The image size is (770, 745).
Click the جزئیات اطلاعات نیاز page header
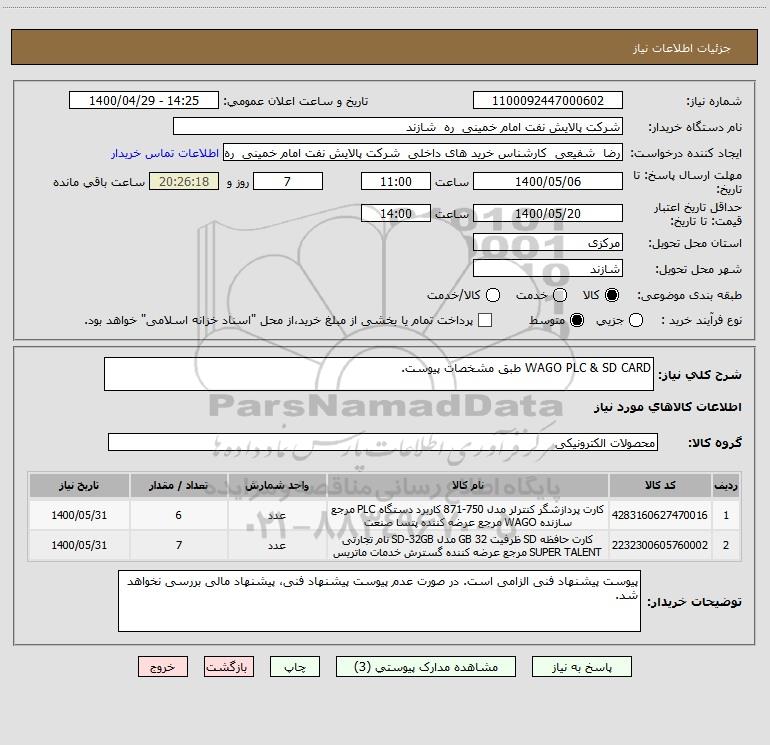[682, 48]
